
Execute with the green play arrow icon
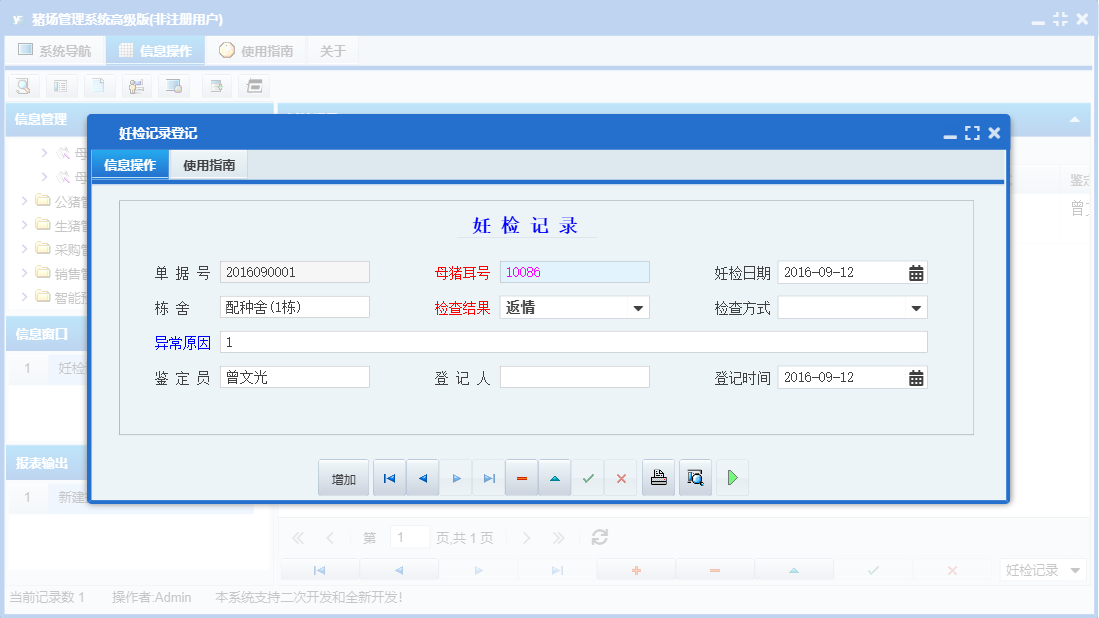pyautogui.click(x=732, y=477)
